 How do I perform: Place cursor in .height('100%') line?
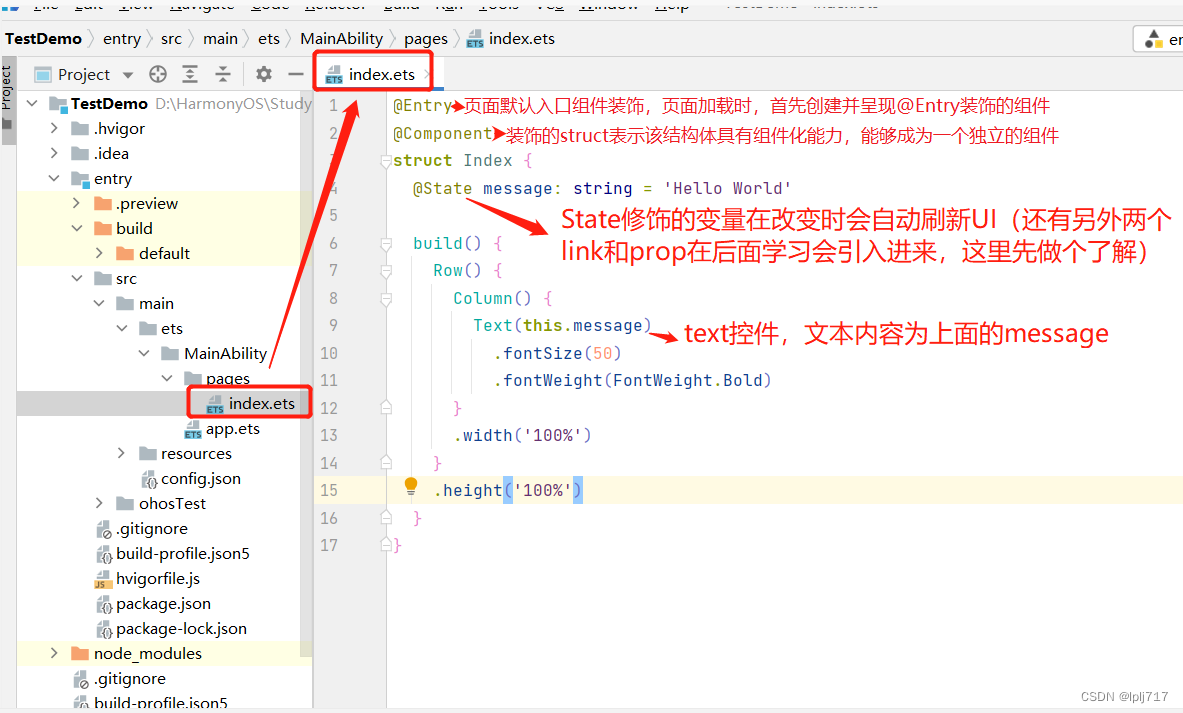[x=508, y=490]
